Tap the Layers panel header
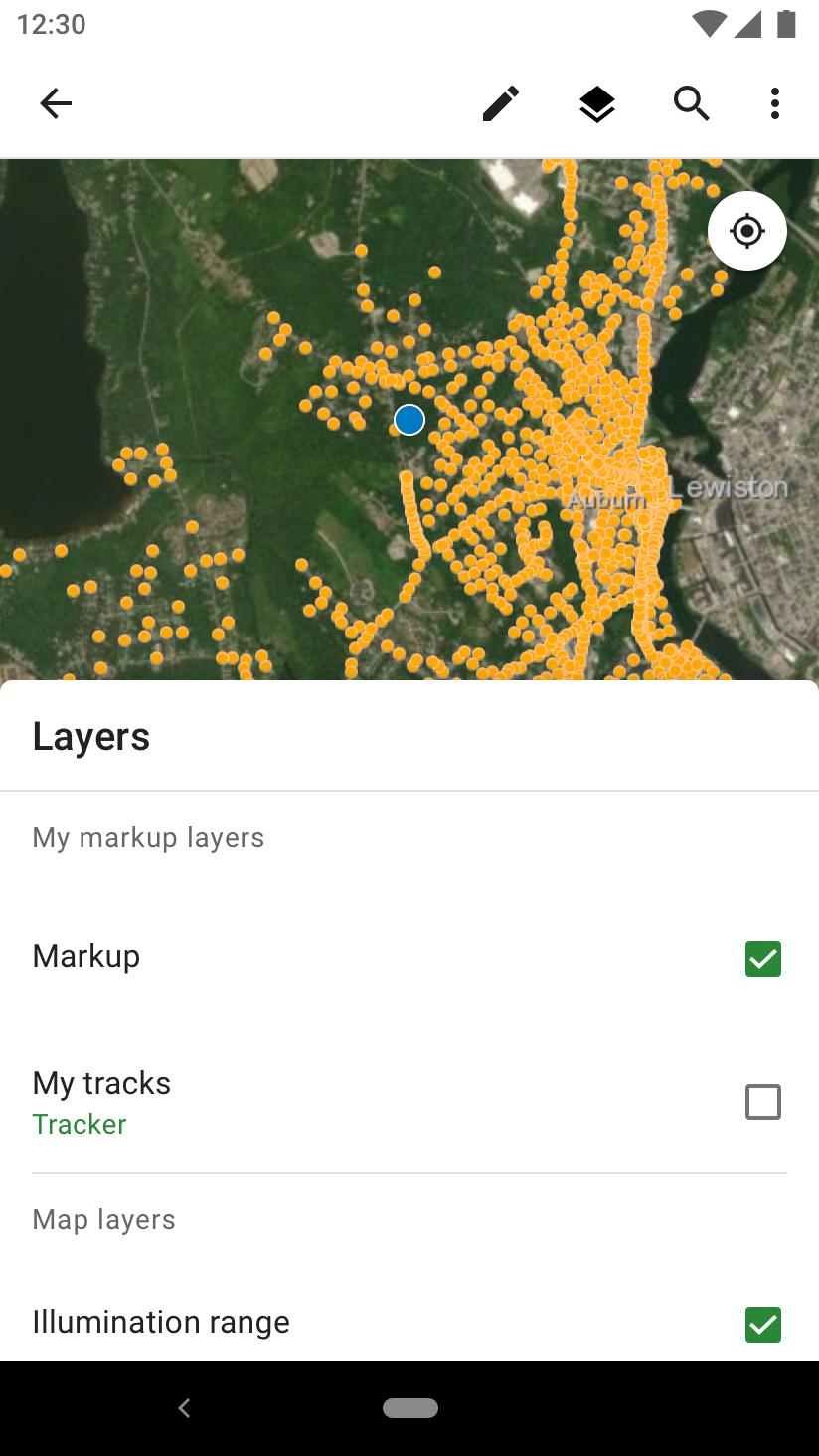The width and height of the screenshot is (819, 1456). click(x=91, y=737)
